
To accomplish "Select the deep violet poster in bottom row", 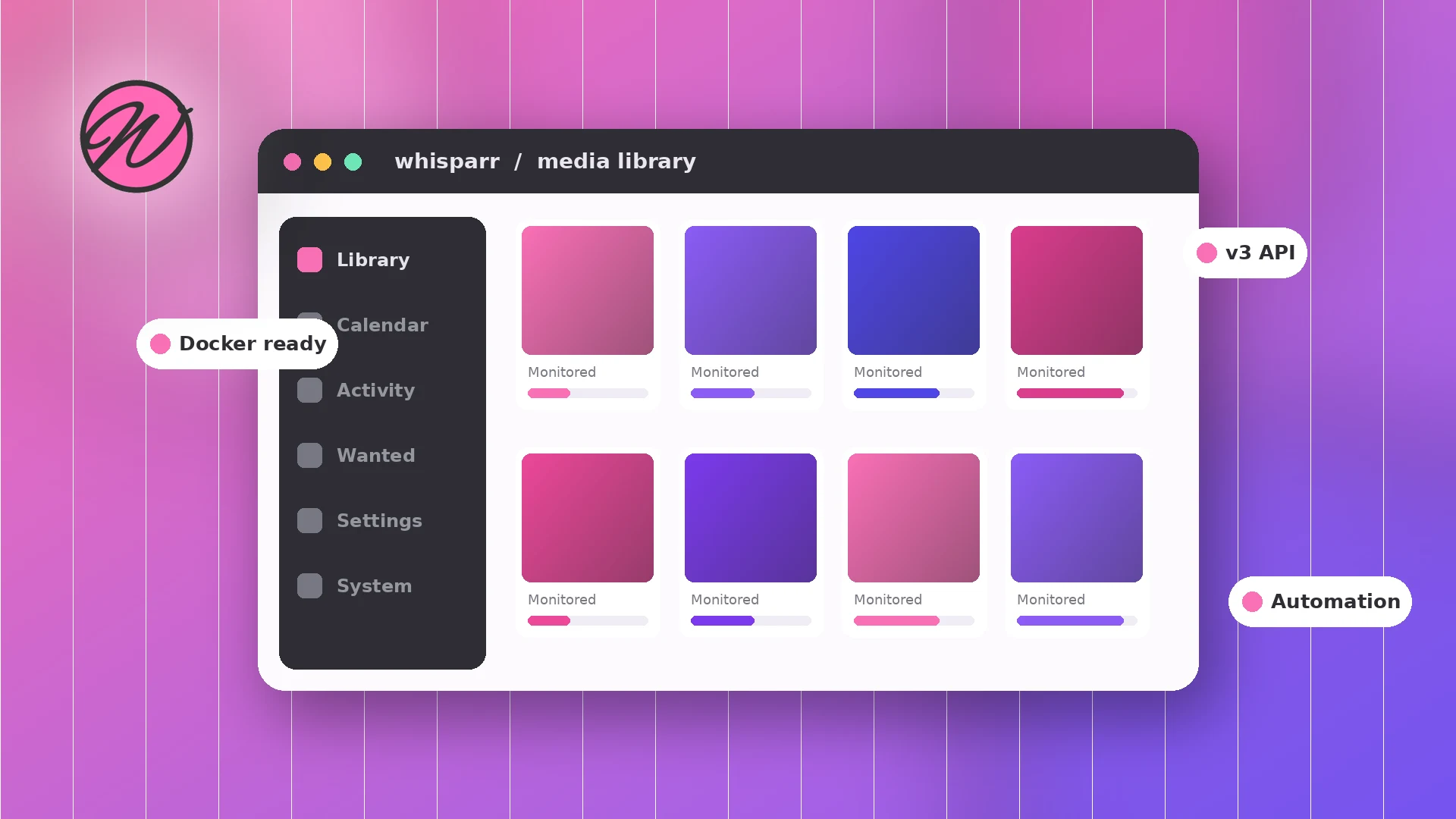I will tap(751, 518).
